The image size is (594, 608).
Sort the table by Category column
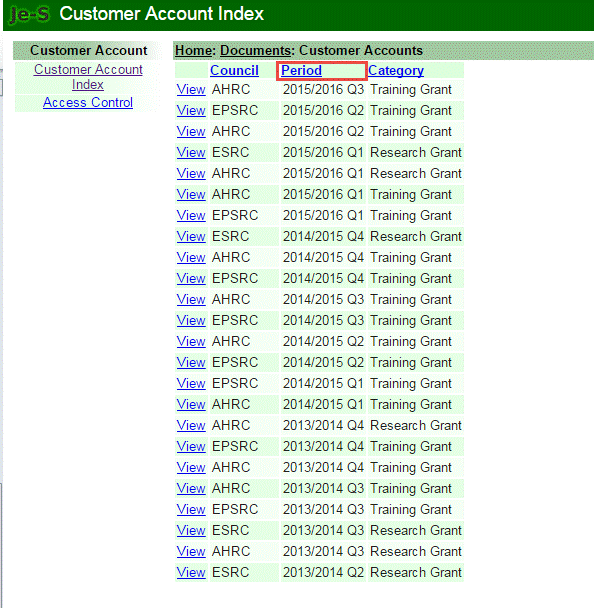[396, 71]
